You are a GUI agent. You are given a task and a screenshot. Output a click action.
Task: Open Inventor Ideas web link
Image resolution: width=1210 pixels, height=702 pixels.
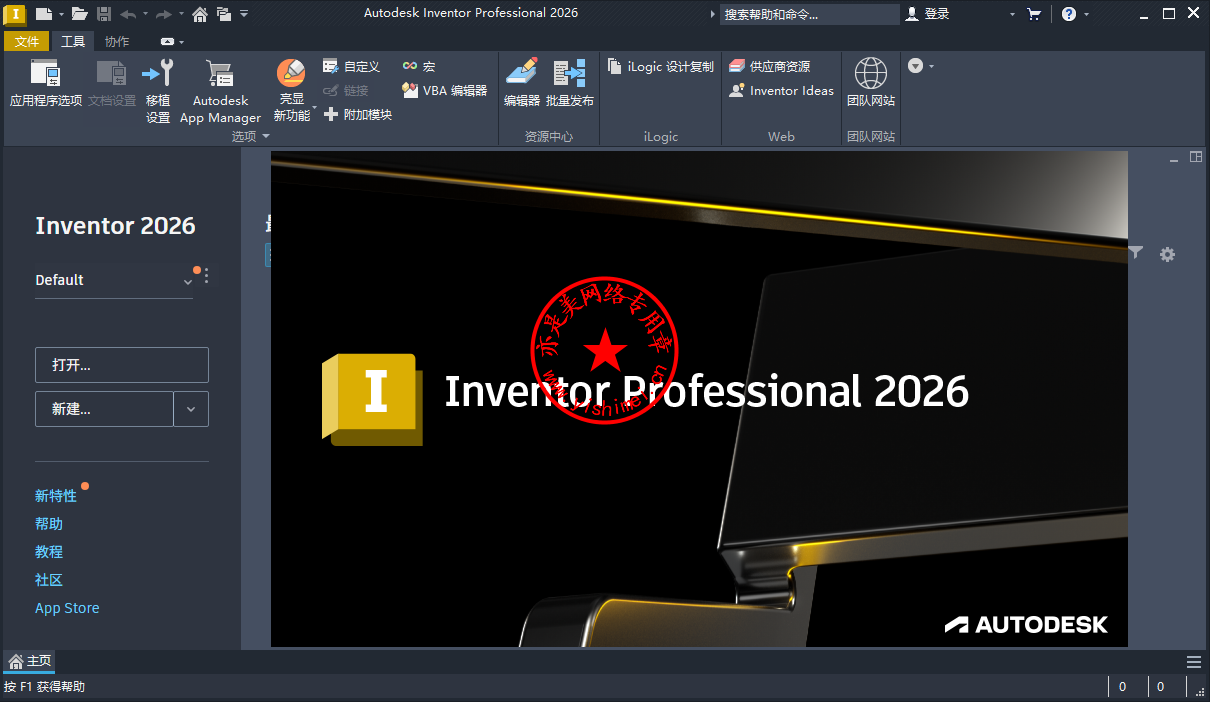pyautogui.click(x=781, y=90)
